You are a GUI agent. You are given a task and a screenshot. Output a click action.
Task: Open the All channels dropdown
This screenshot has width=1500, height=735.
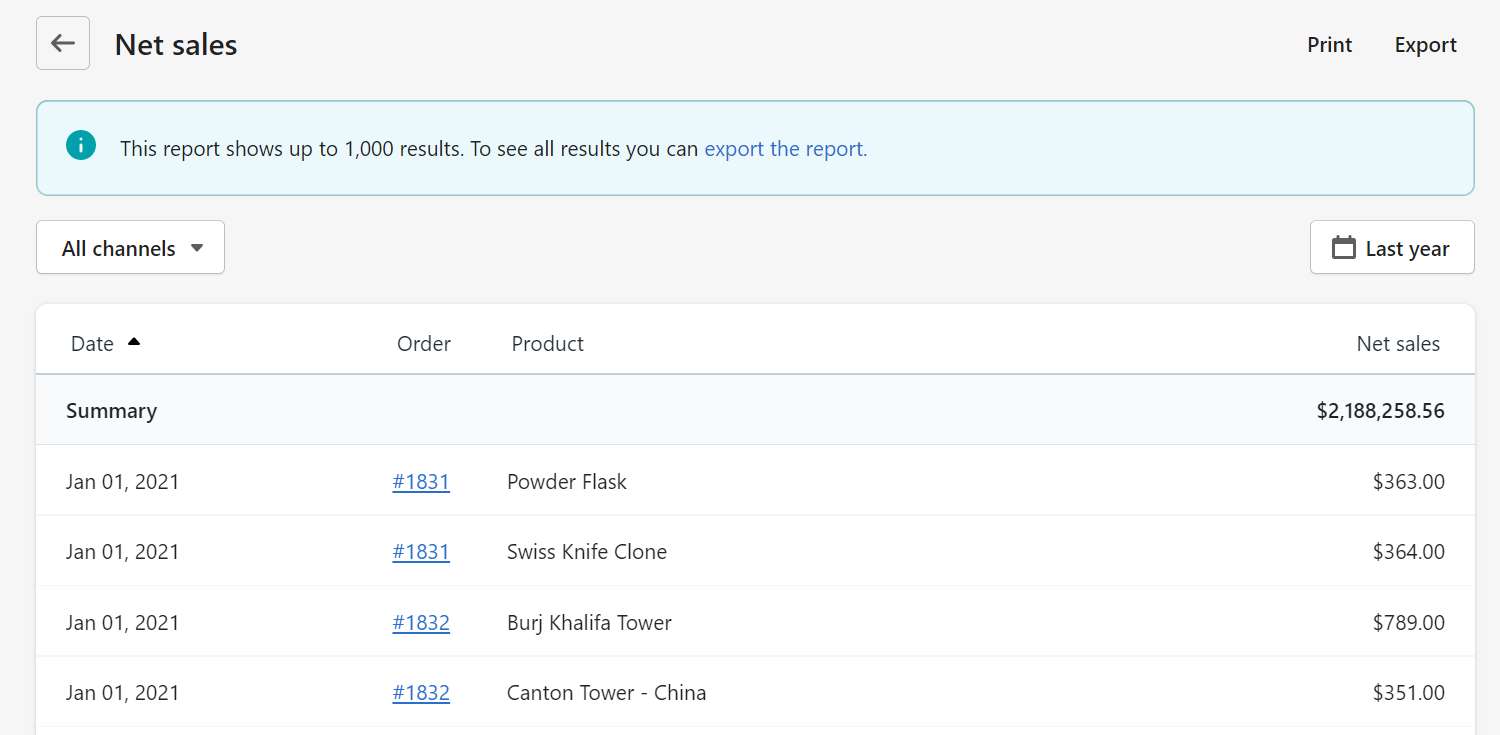pyautogui.click(x=130, y=247)
